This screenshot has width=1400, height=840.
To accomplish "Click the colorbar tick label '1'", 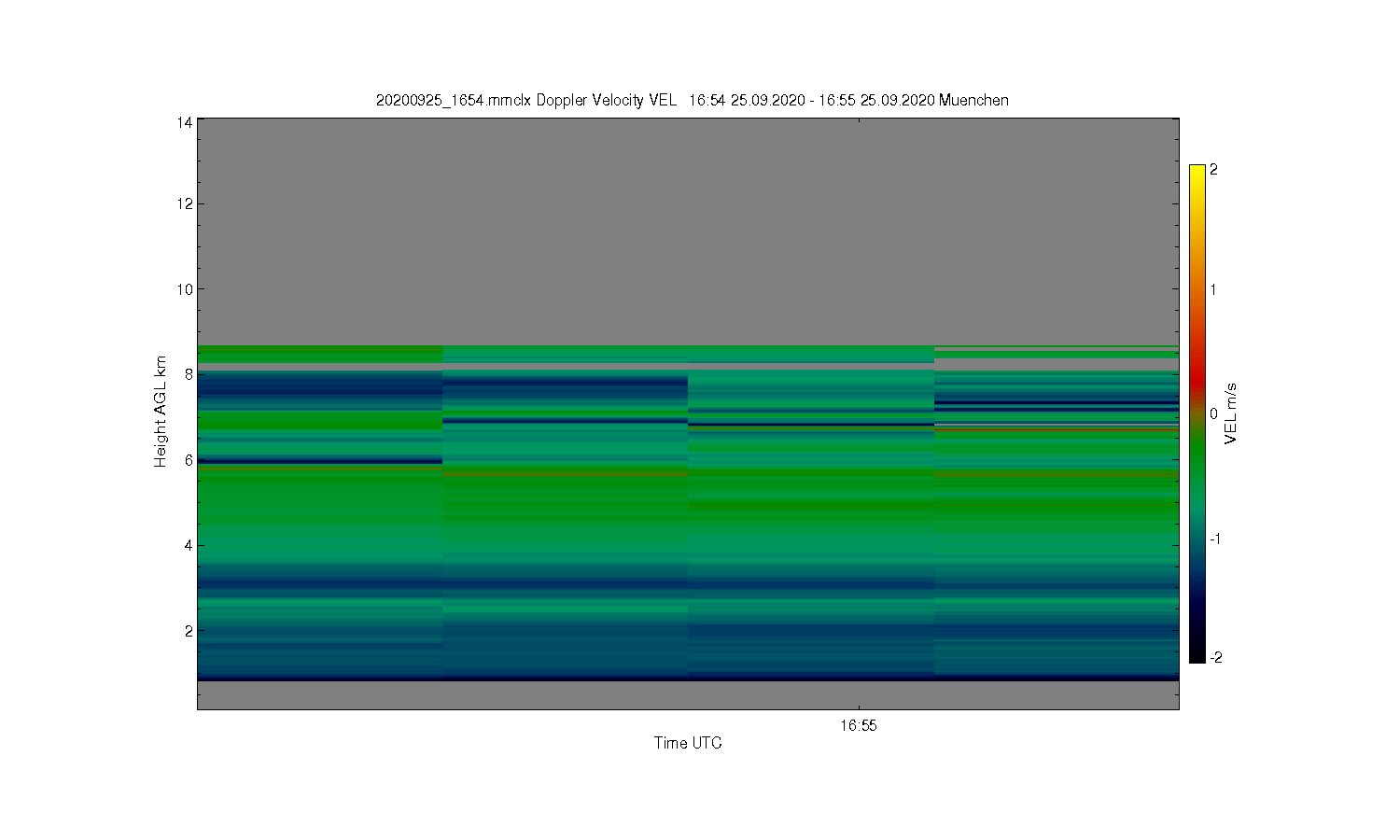I will tap(1213, 289).
